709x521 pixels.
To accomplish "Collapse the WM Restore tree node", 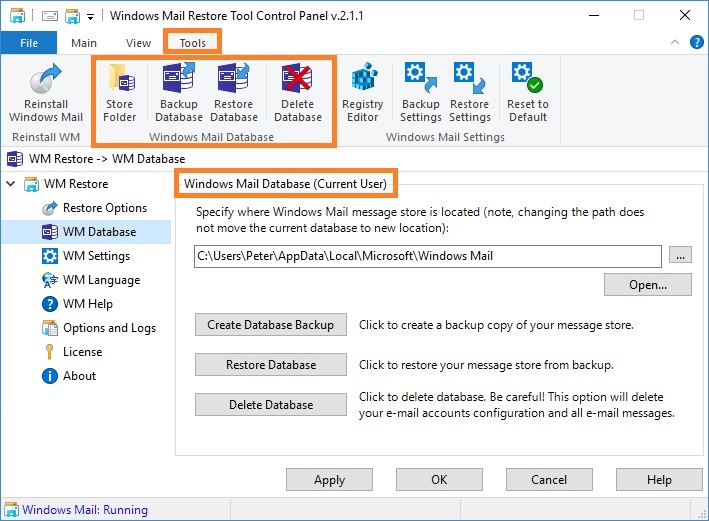I will click(x=11, y=184).
